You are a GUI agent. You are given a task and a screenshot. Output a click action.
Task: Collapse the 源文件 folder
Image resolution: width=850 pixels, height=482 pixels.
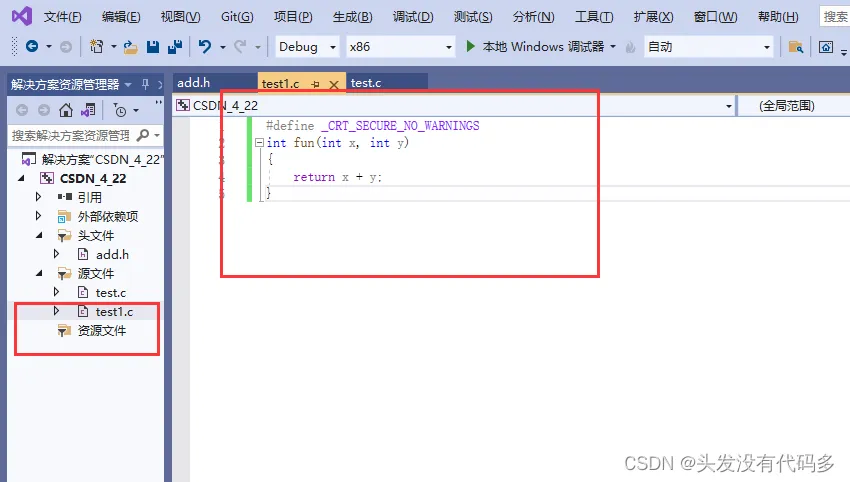point(39,273)
